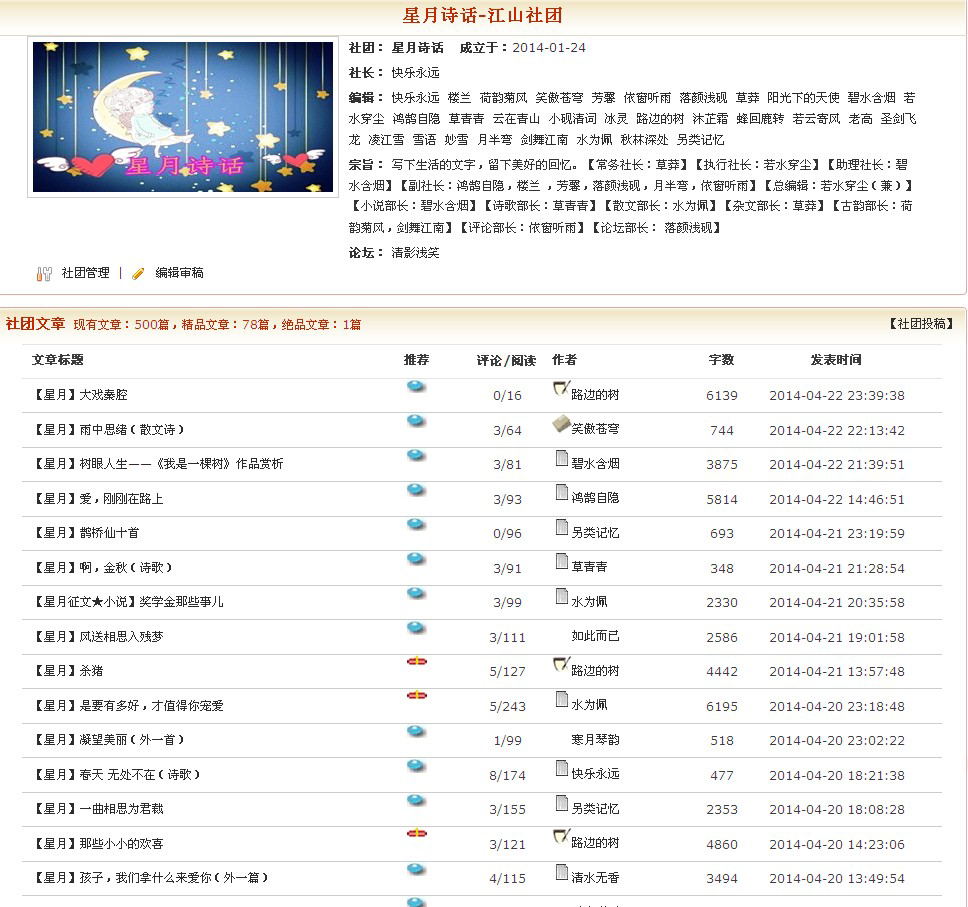Viewport: 968px width, 907px height.
Task: Click document icon next to 清水无香 author
Action: click(562, 872)
